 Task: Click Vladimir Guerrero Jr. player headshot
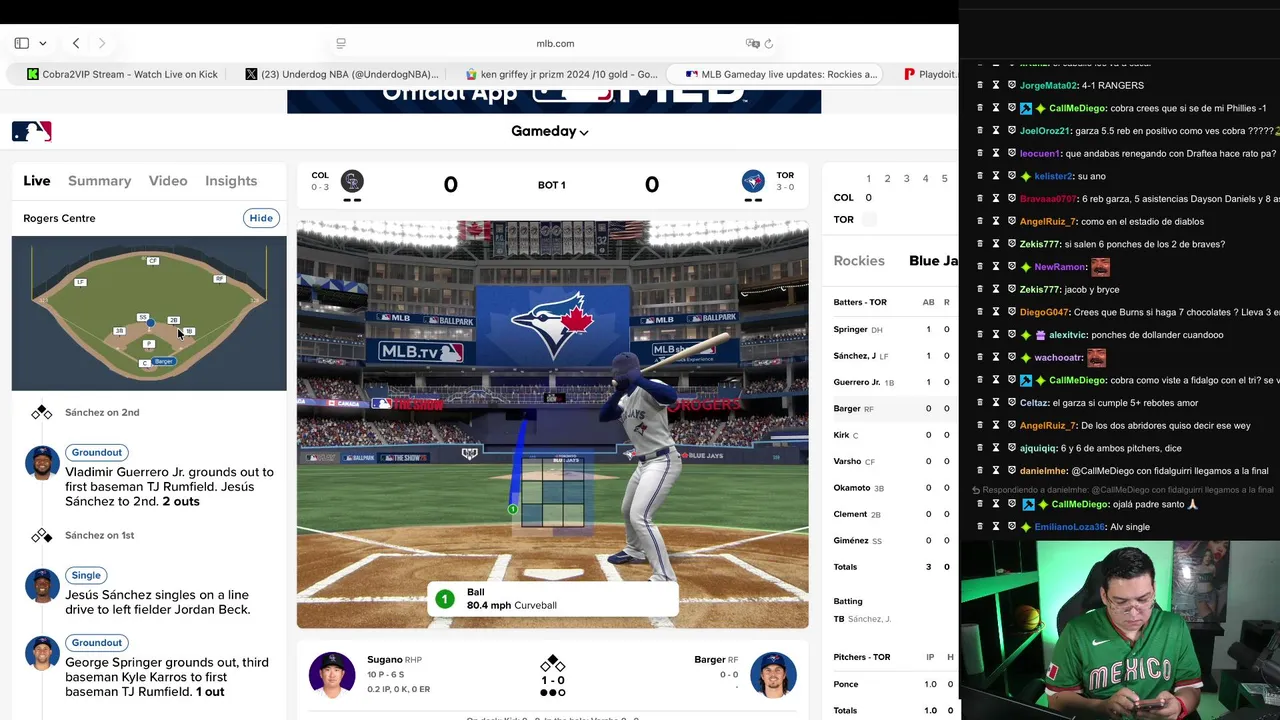coord(42,463)
